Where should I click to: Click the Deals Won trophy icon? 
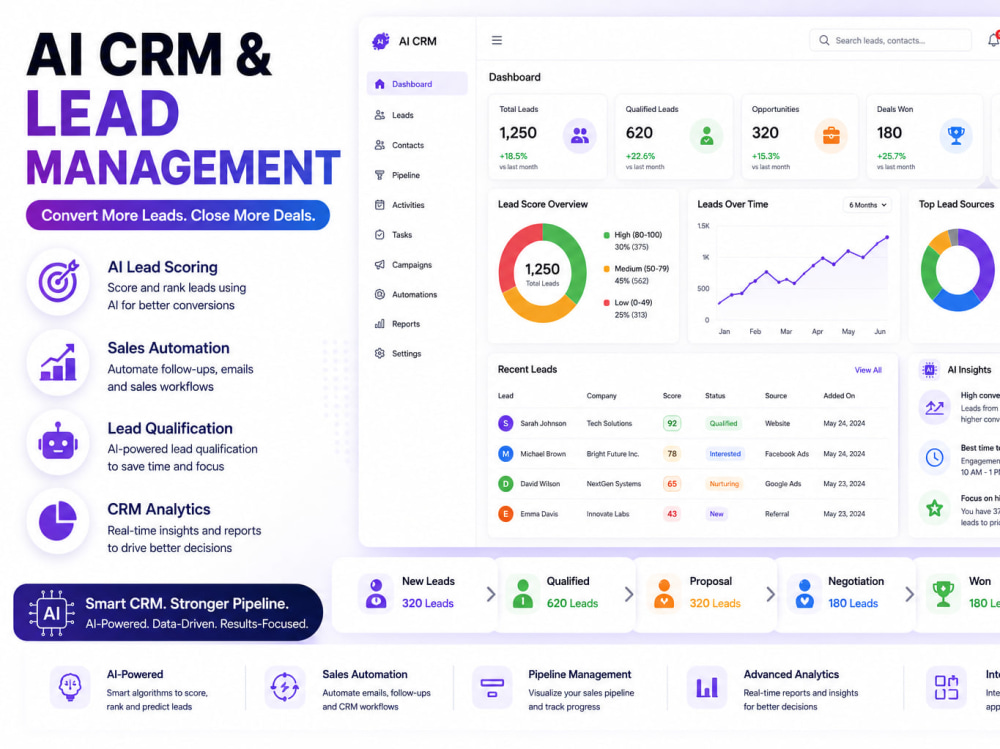[956, 135]
